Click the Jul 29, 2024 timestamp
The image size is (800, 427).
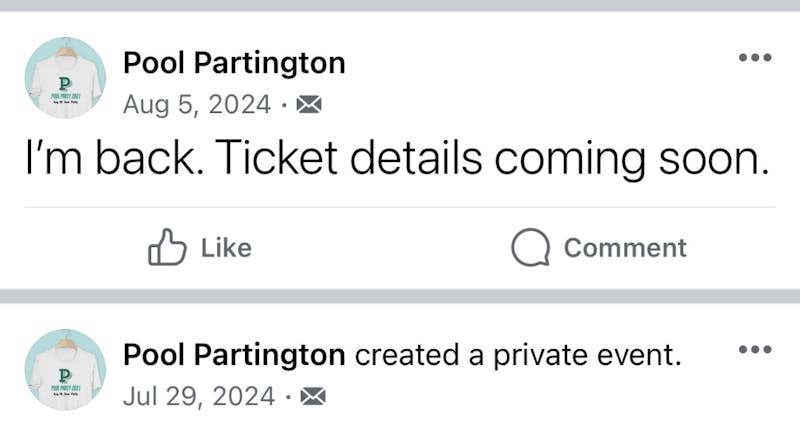click(199, 397)
